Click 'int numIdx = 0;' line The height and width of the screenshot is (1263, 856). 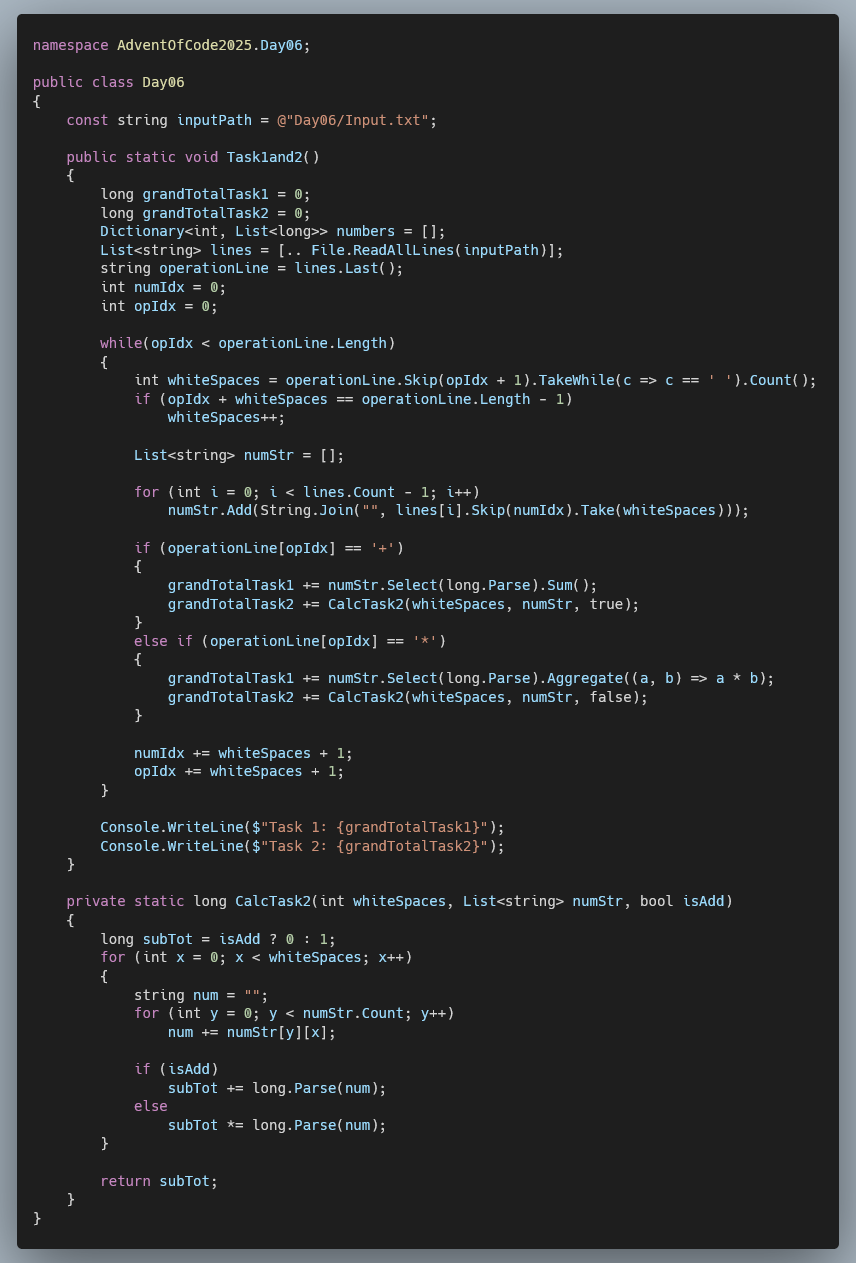(163, 287)
